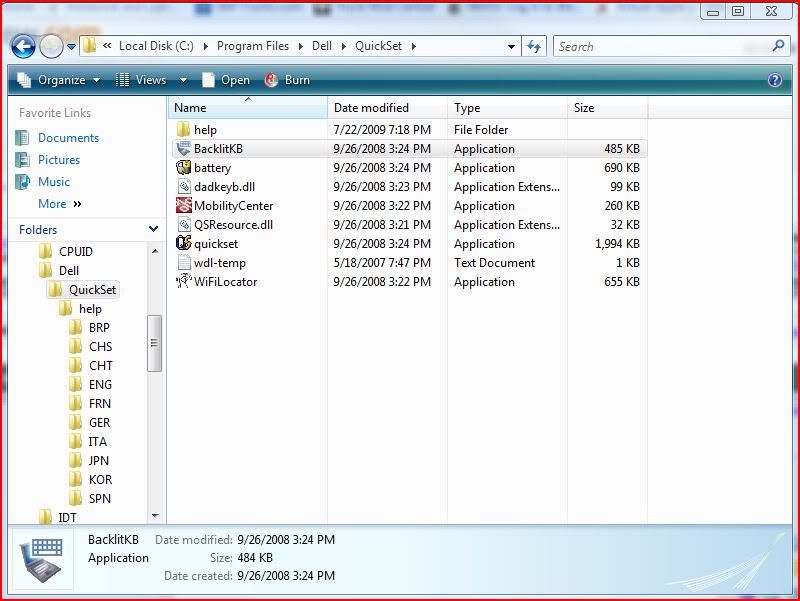Open the Views dropdown arrow
The width and height of the screenshot is (800, 601).
pos(183,80)
